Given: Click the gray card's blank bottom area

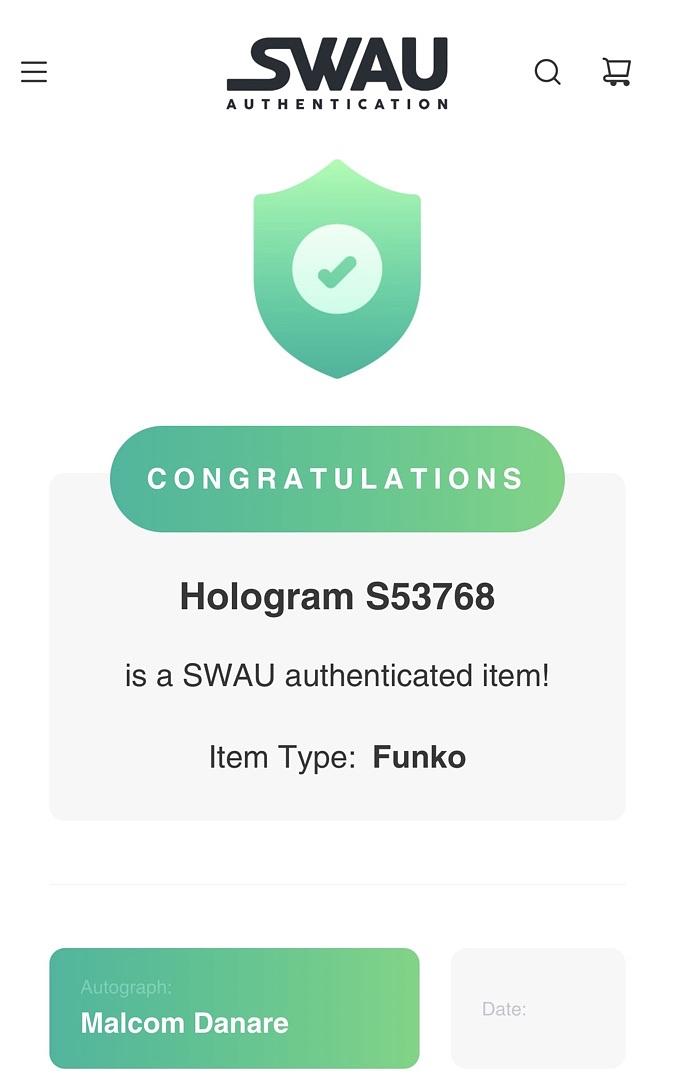Looking at the screenshot, I should pos(337,798).
